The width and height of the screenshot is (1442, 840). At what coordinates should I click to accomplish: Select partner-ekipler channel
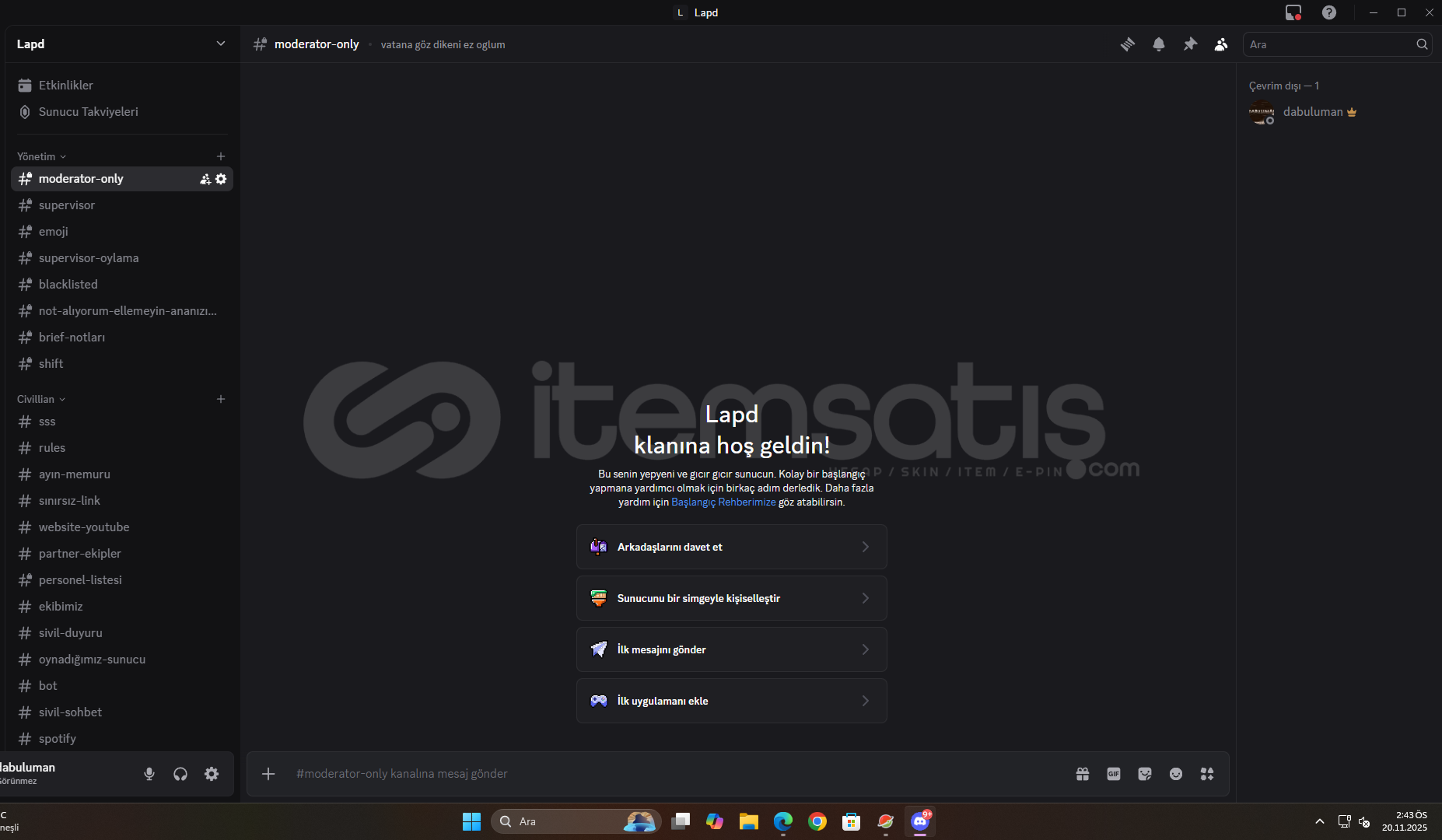pos(122,554)
